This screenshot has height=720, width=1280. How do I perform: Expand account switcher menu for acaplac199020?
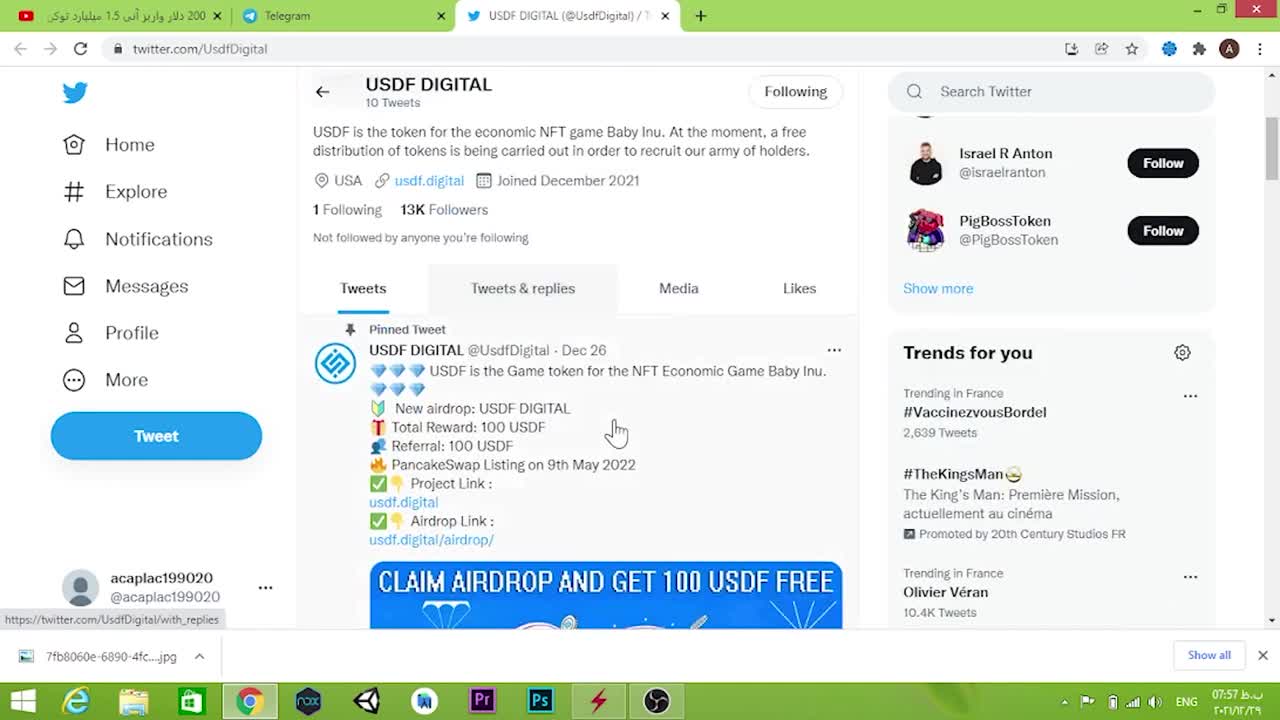coord(265,588)
